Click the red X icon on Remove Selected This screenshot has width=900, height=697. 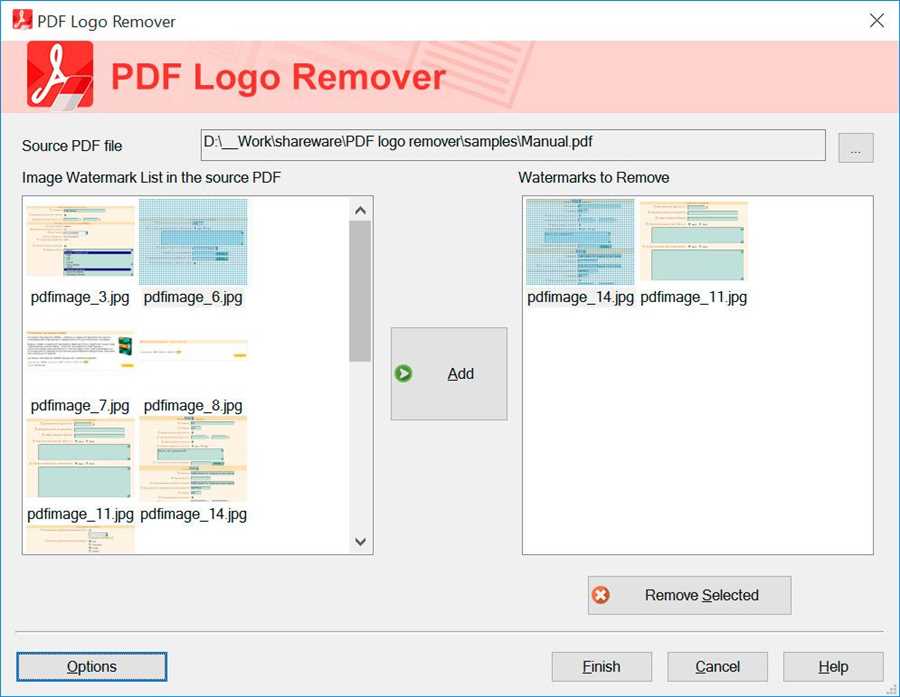click(600, 595)
